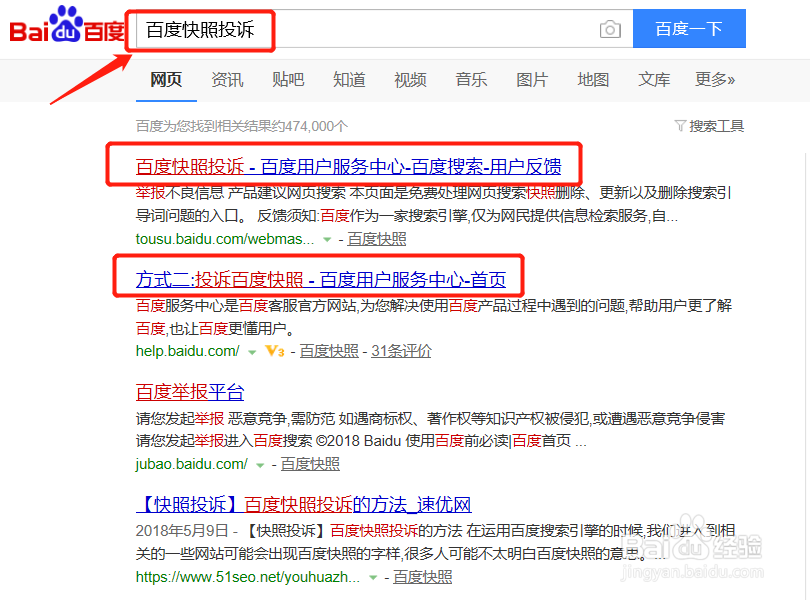Open 方式二:投诉百度快照 result link

click(321, 279)
